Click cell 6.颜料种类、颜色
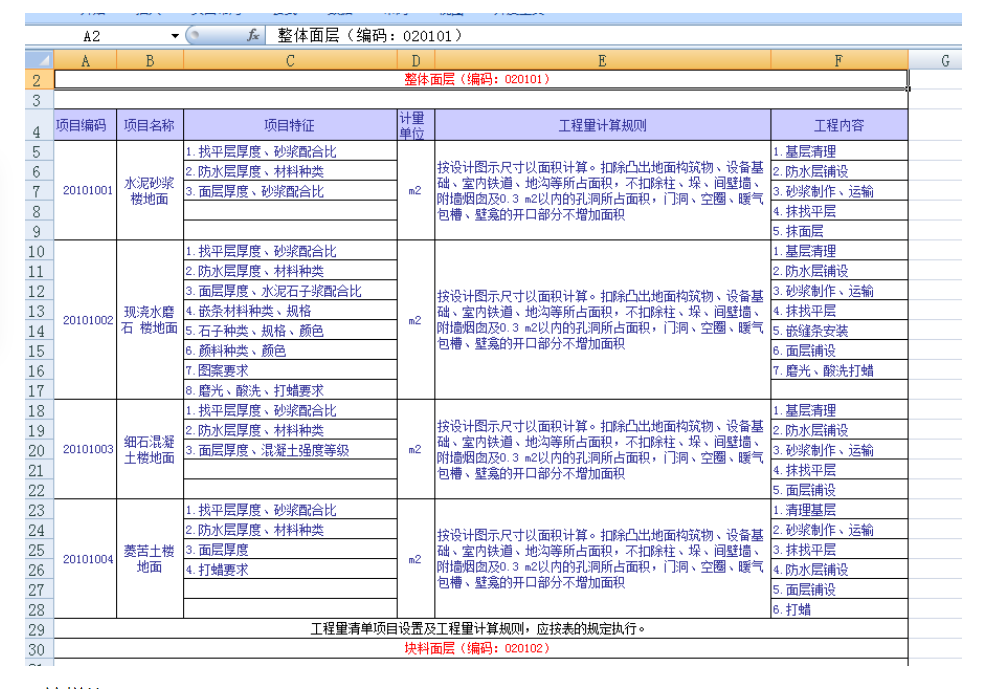1000x689 pixels. 290,351
